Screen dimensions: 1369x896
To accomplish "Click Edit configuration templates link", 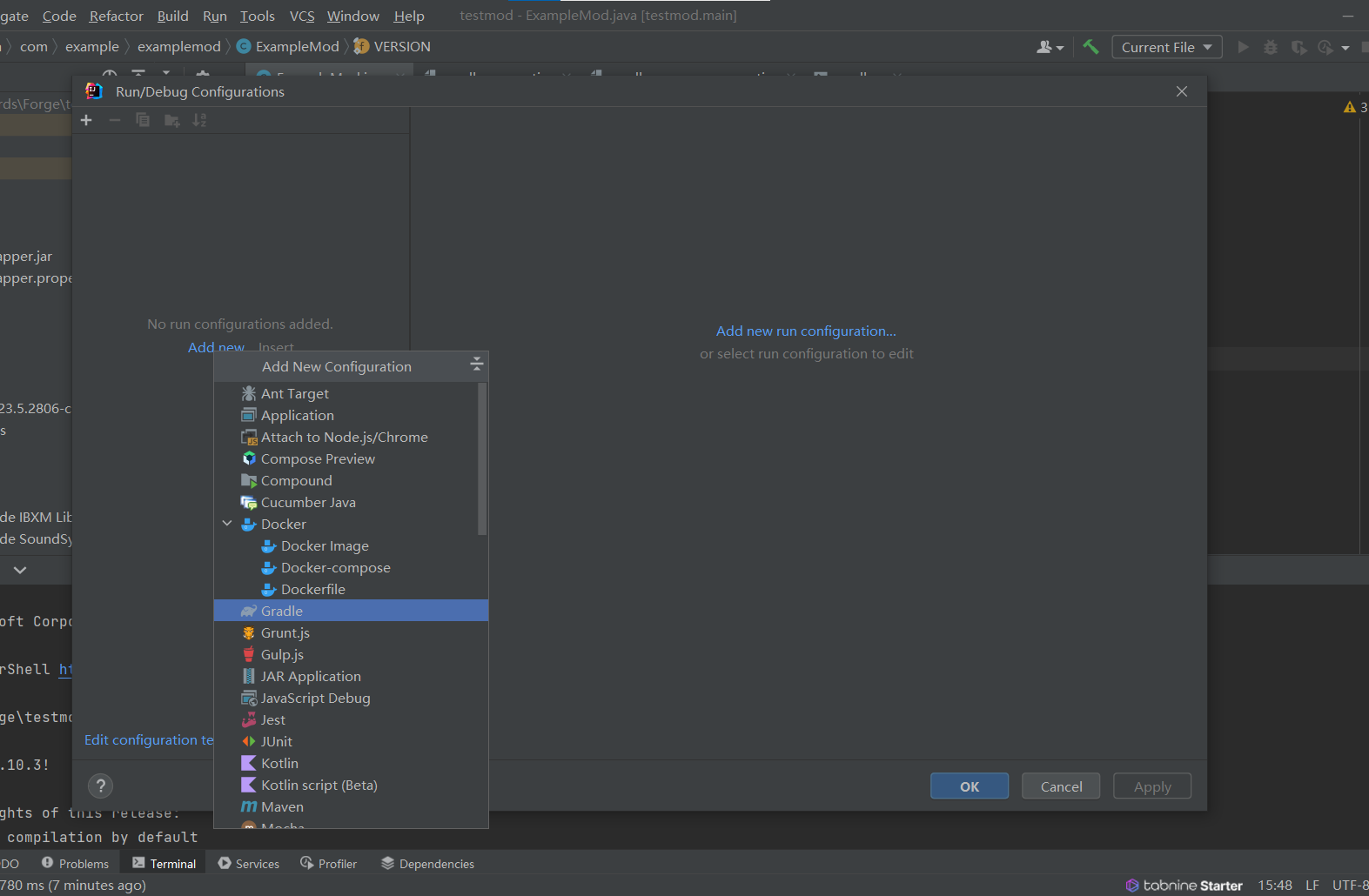I will [149, 739].
